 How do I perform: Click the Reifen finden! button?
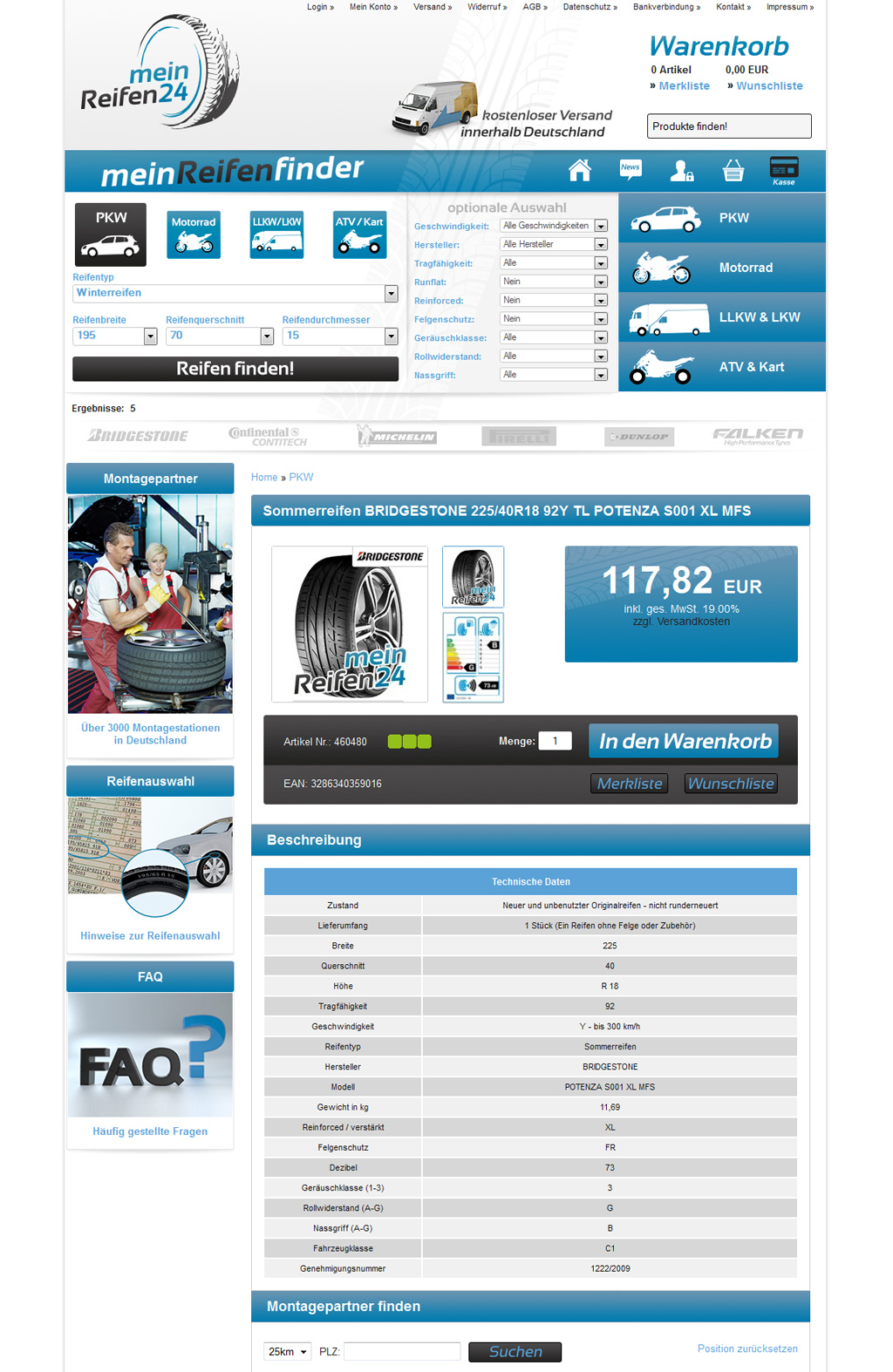coord(235,369)
